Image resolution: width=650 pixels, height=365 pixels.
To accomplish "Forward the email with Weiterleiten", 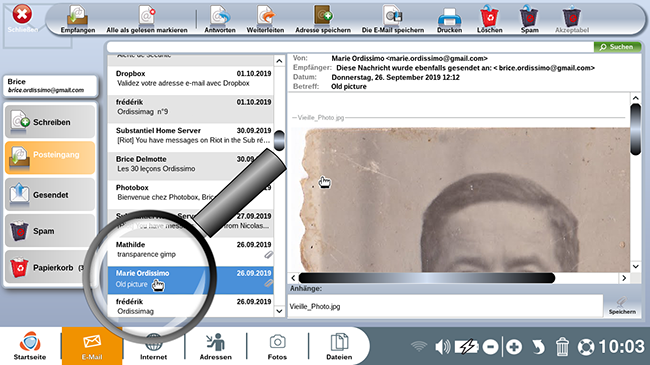I will coord(265,19).
